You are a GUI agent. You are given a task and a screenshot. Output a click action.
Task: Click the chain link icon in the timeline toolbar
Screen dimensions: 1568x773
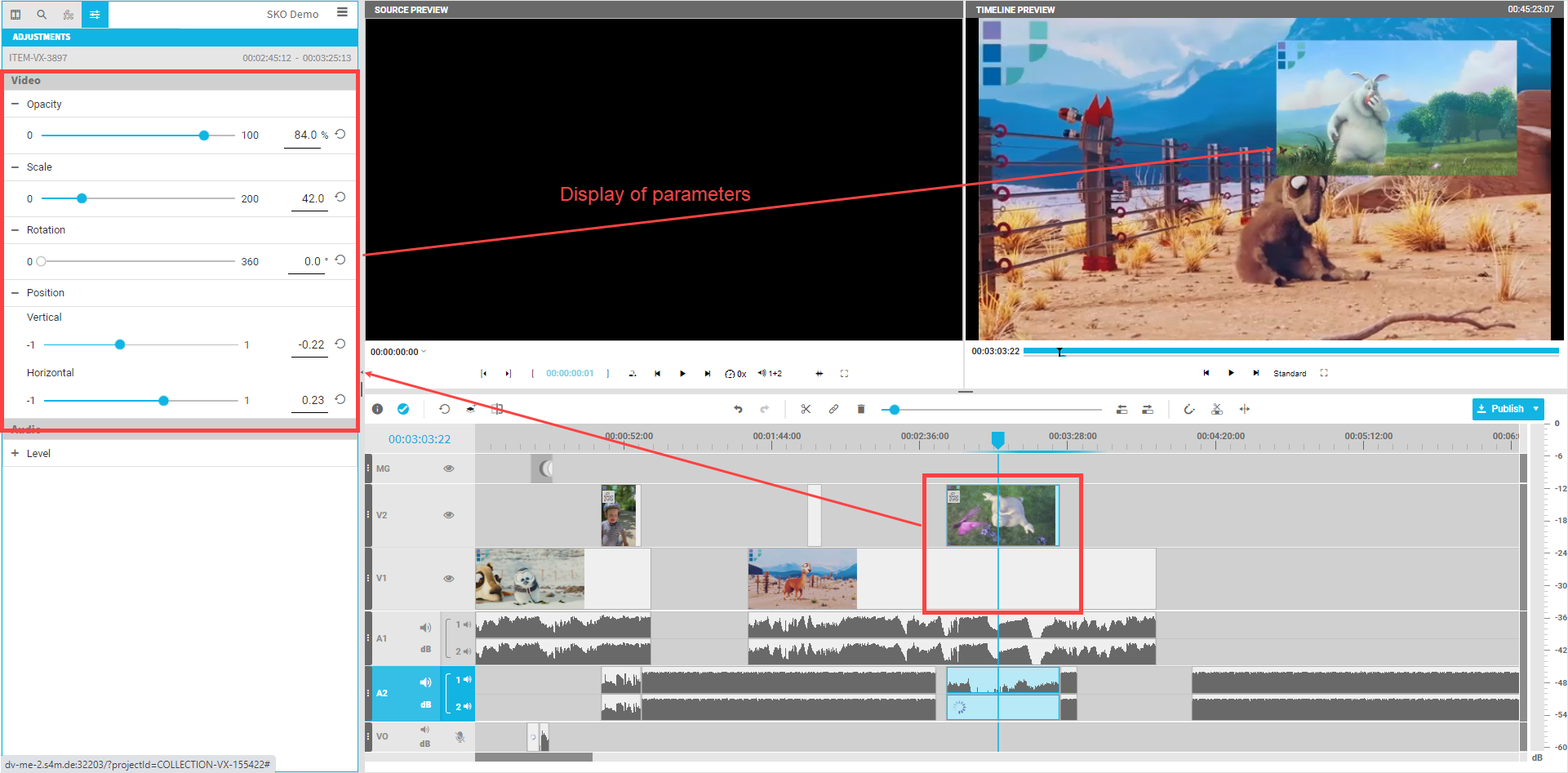pyautogui.click(x=833, y=409)
